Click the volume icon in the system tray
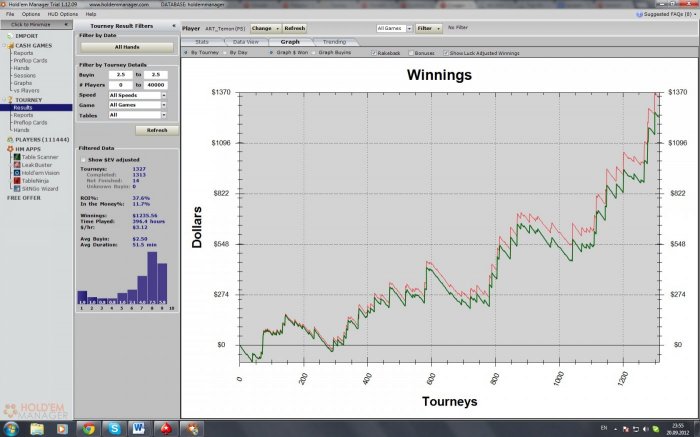The width and height of the screenshot is (700, 437). [646, 429]
